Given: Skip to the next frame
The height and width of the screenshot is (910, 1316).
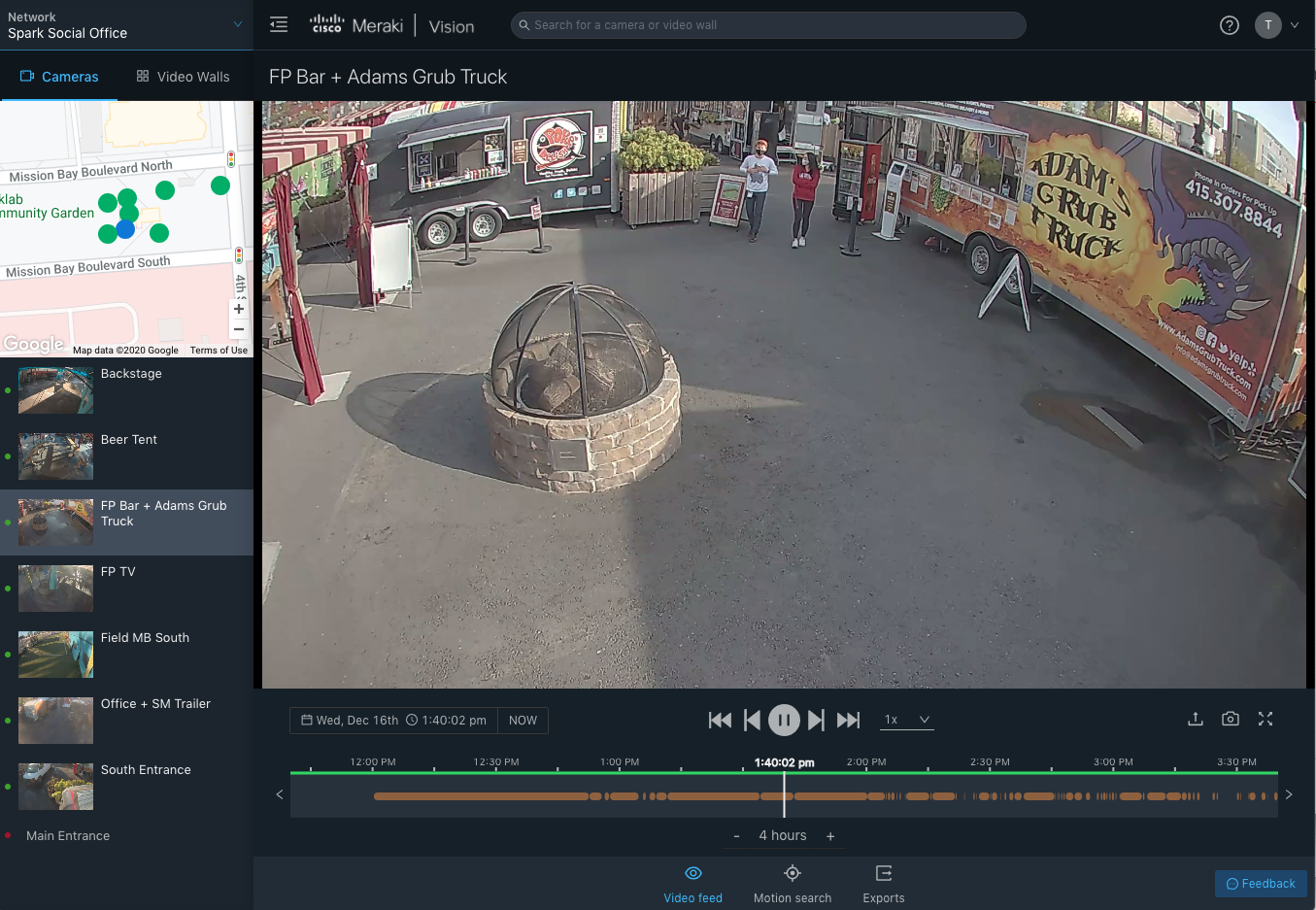Looking at the screenshot, I should (816, 720).
